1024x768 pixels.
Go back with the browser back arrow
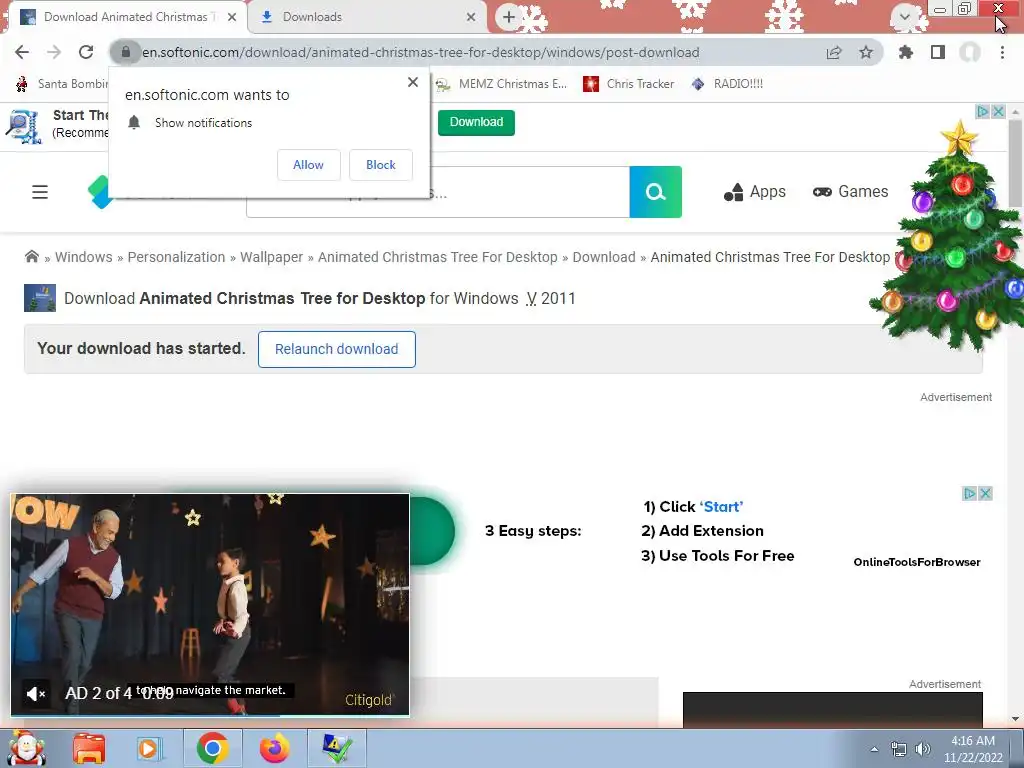(22, 52)
